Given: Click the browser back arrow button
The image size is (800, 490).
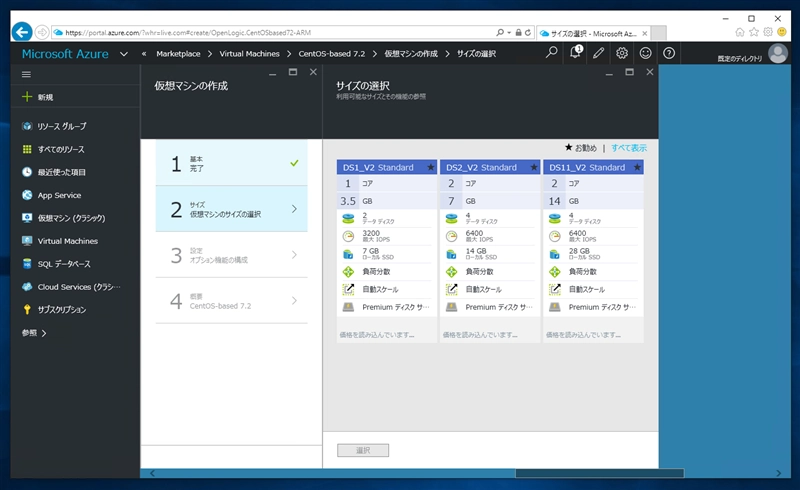Looking at the screenshot, I should (x=22, y=32).
